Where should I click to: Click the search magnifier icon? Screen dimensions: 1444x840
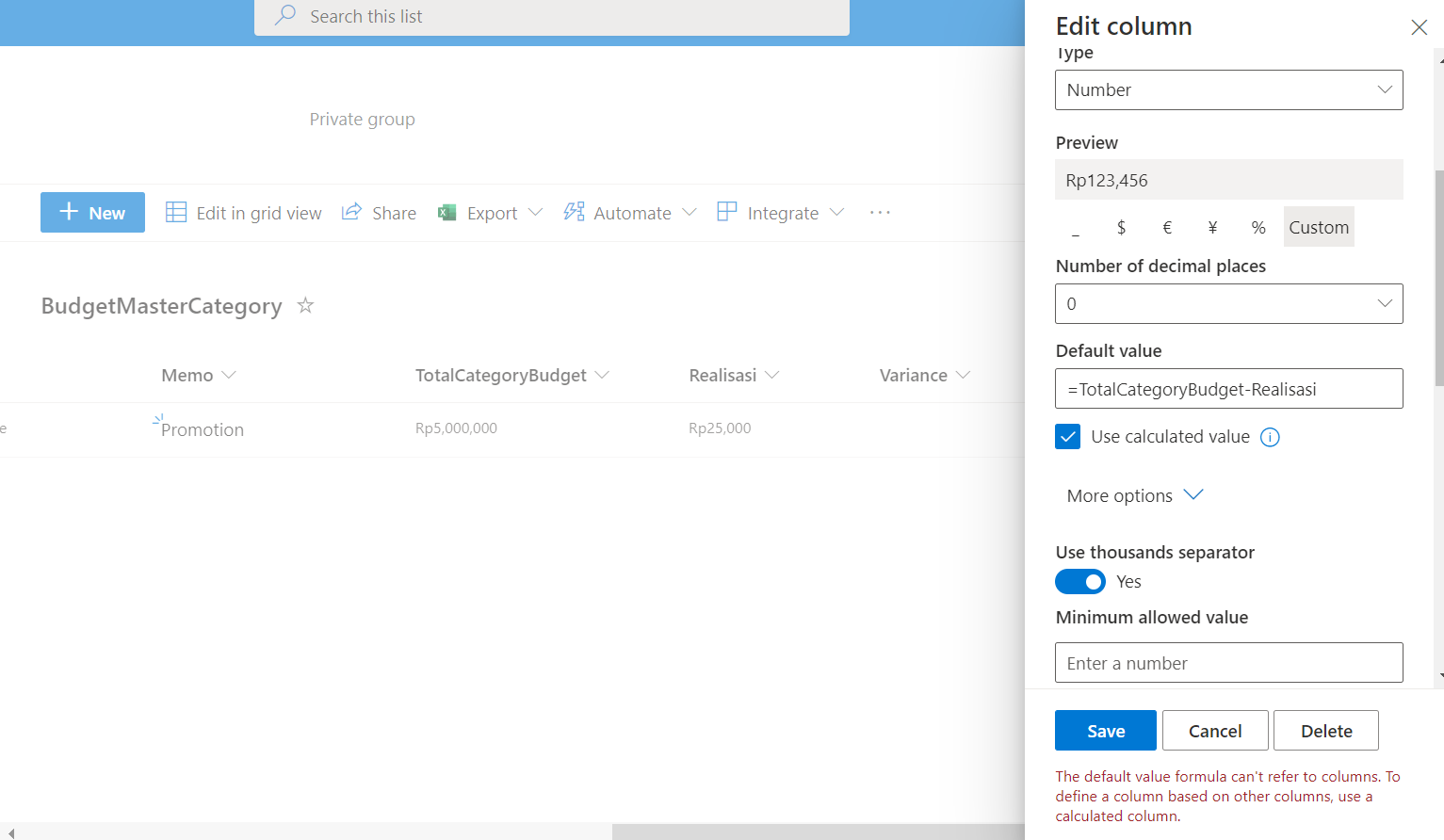click(x=284, y=16)
